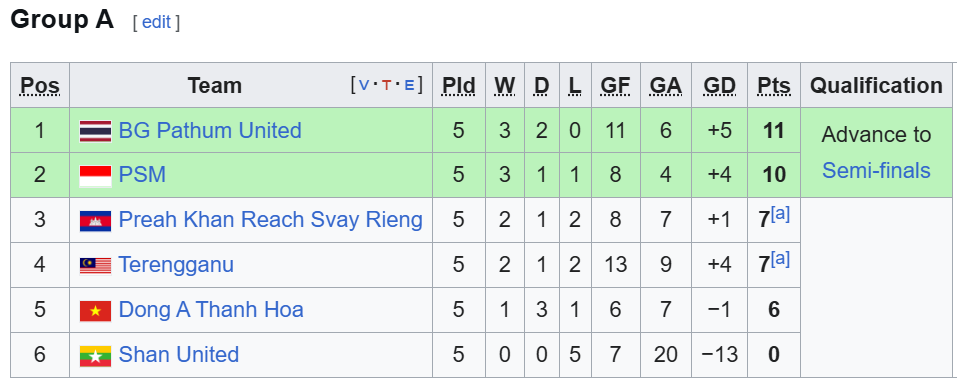The width and height of the screenshot is (957, 381).
Task: Click the Vietnam flag icon
Action: [x=95, y=311]
